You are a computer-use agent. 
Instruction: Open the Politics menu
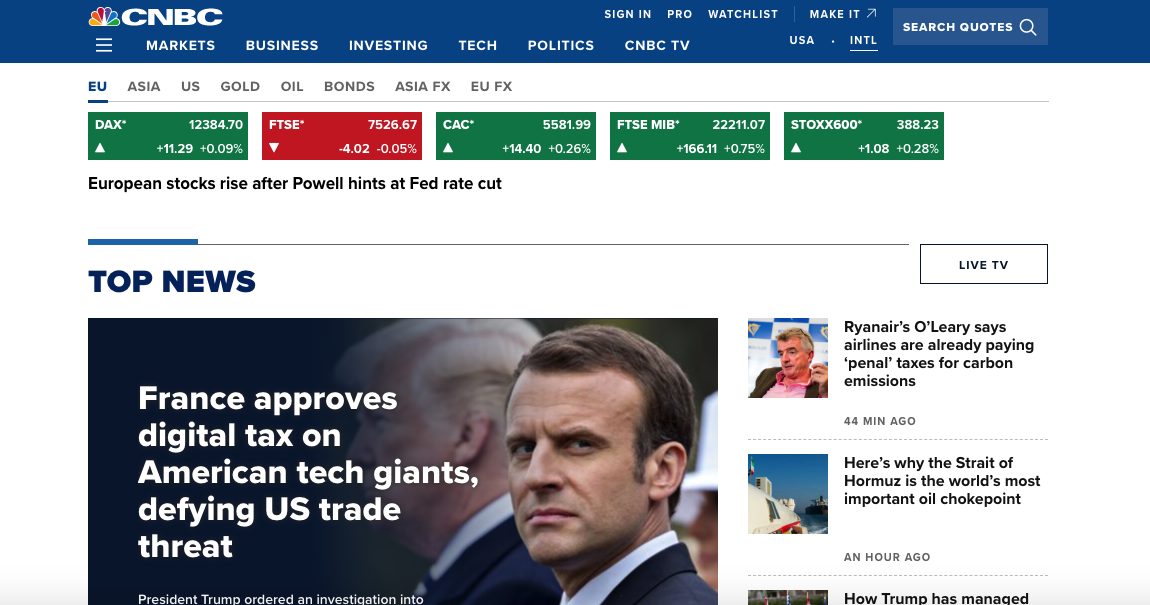(x=560, y=45)
